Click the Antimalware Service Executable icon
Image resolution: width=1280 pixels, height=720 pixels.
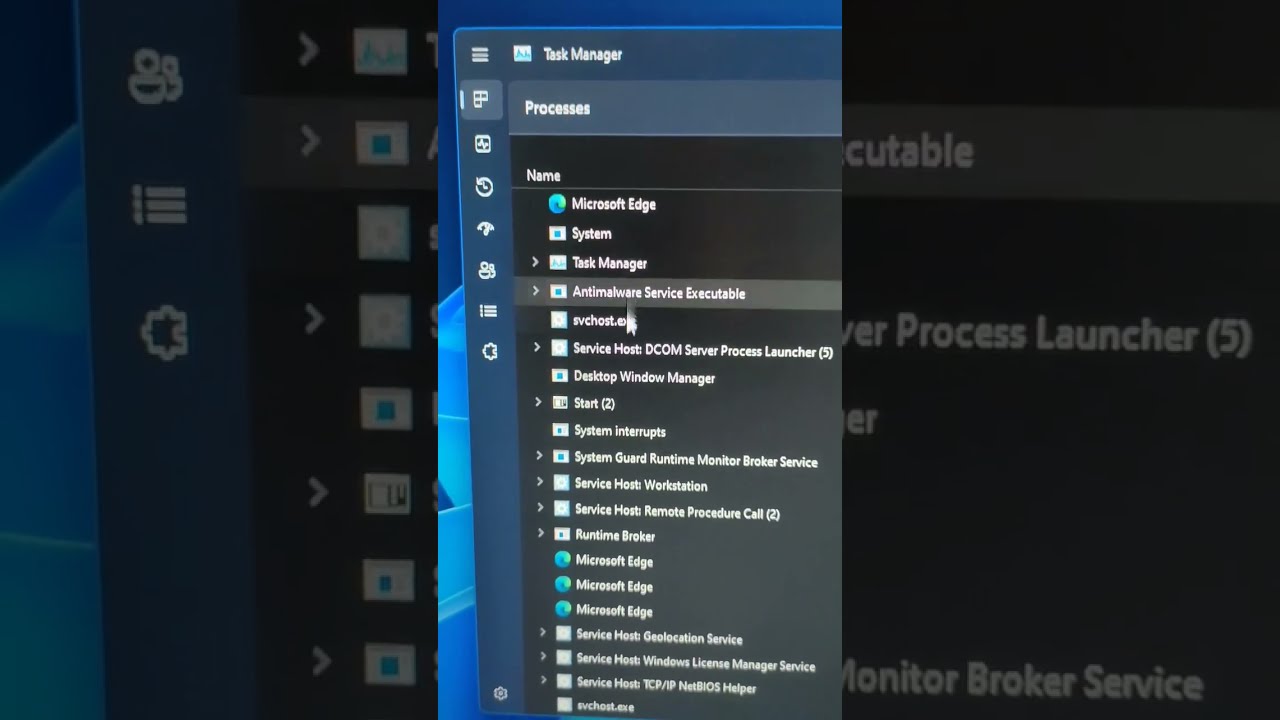click(x=558, y=292)
